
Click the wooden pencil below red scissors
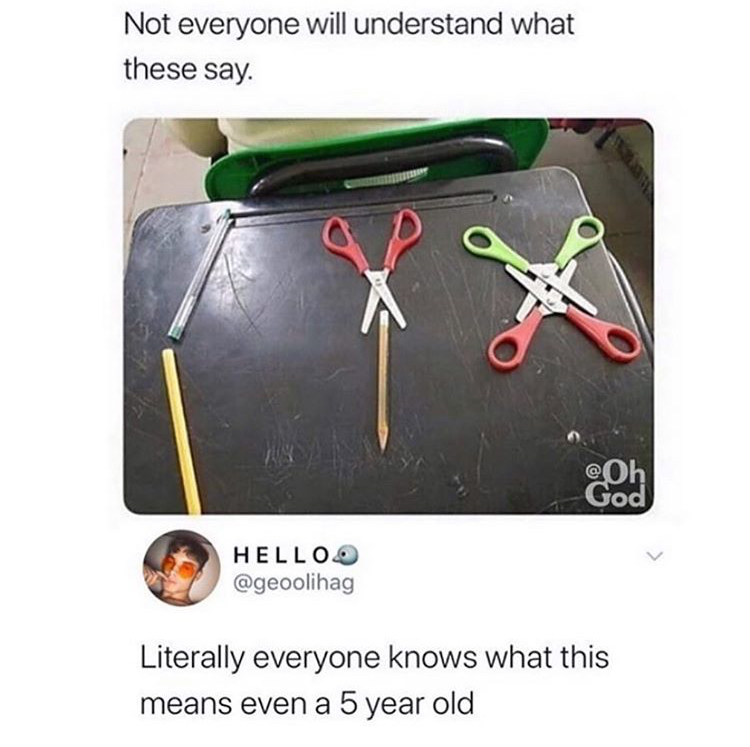coord(383,381)
